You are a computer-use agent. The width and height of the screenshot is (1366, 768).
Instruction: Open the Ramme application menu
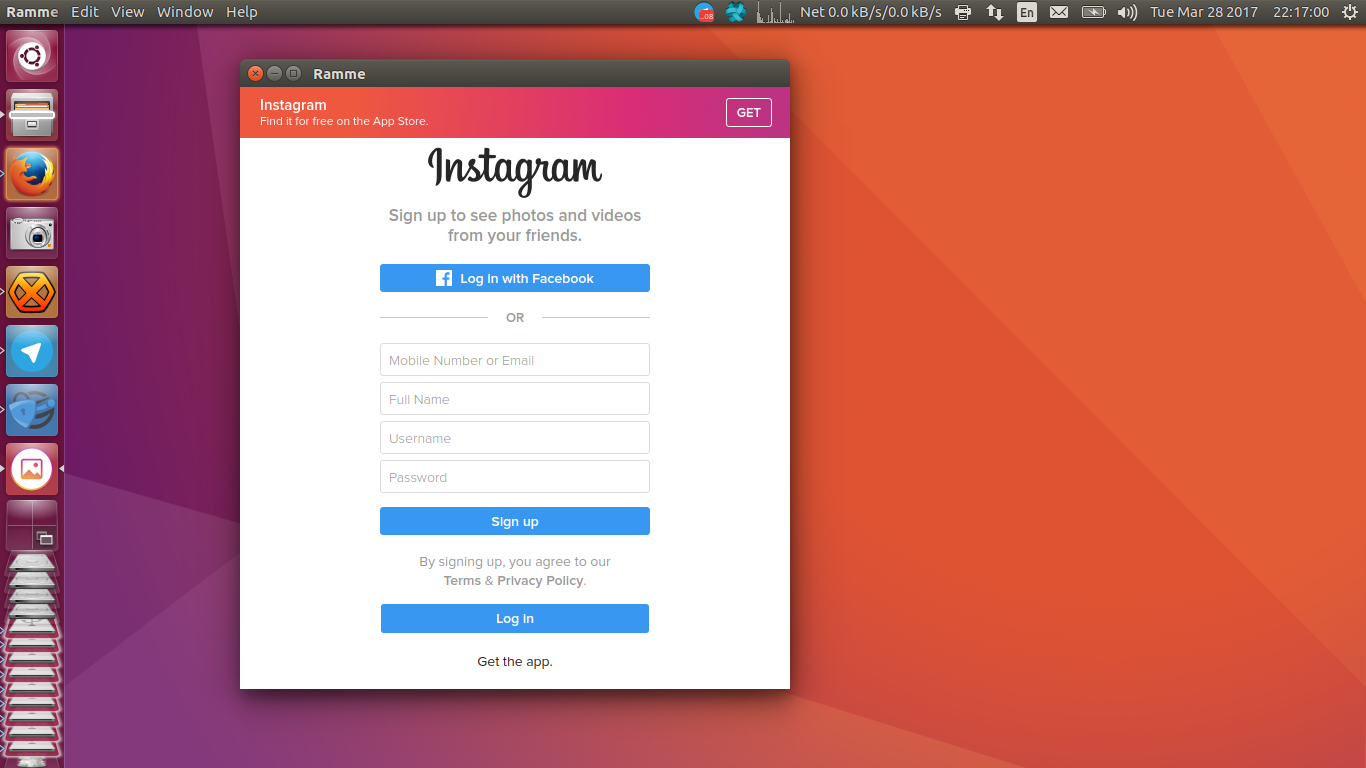tap(33, 12)
